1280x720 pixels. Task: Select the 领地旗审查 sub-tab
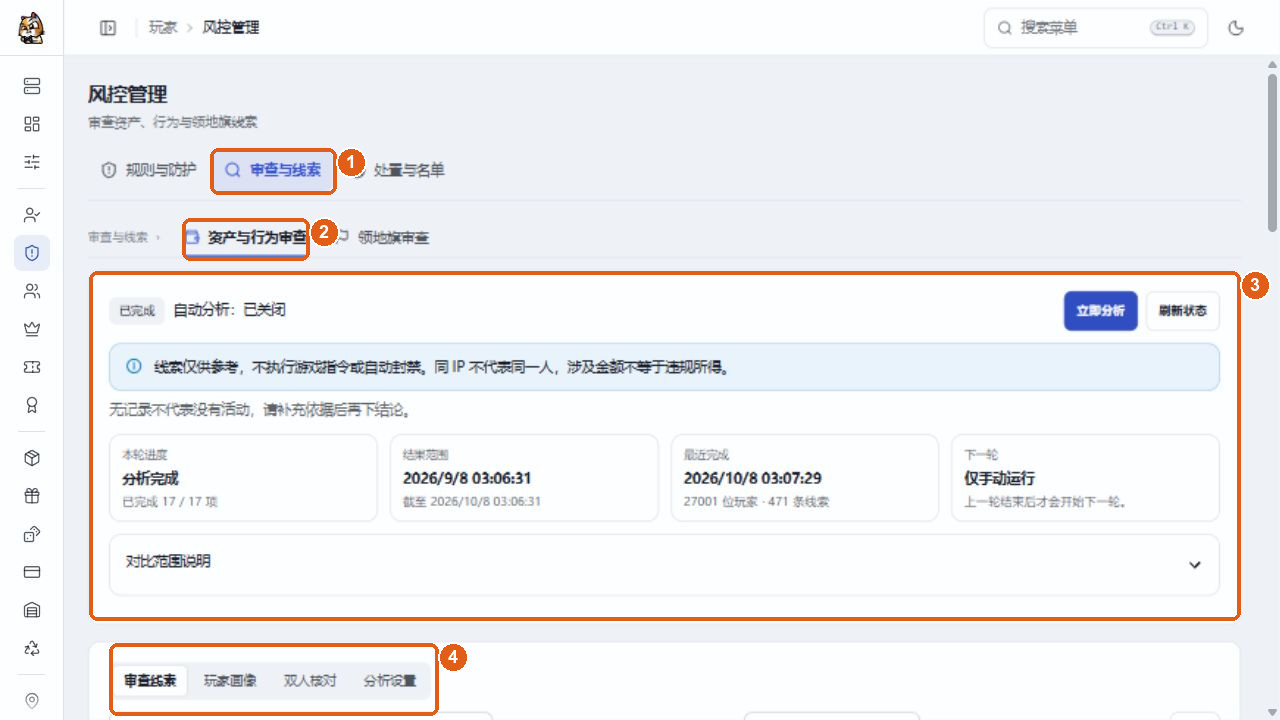(385, 238)
